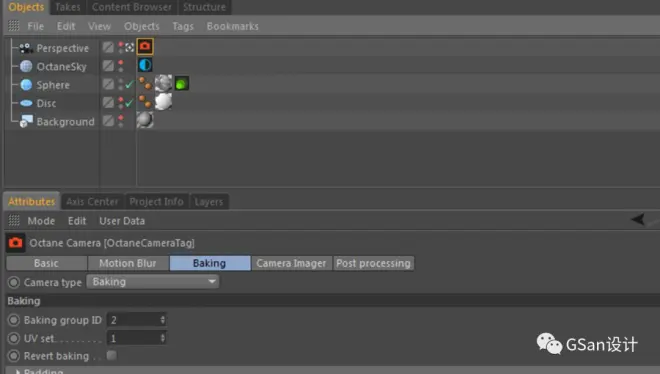Click the Sphere object icon

click(26, 85)
